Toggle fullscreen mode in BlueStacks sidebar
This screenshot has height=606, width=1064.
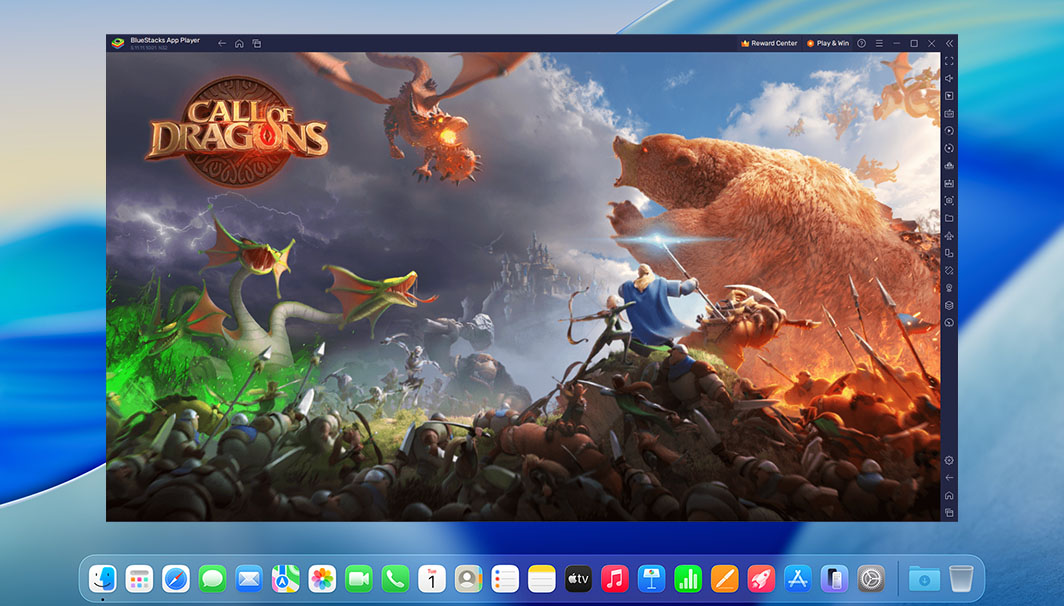click(949, 61)
